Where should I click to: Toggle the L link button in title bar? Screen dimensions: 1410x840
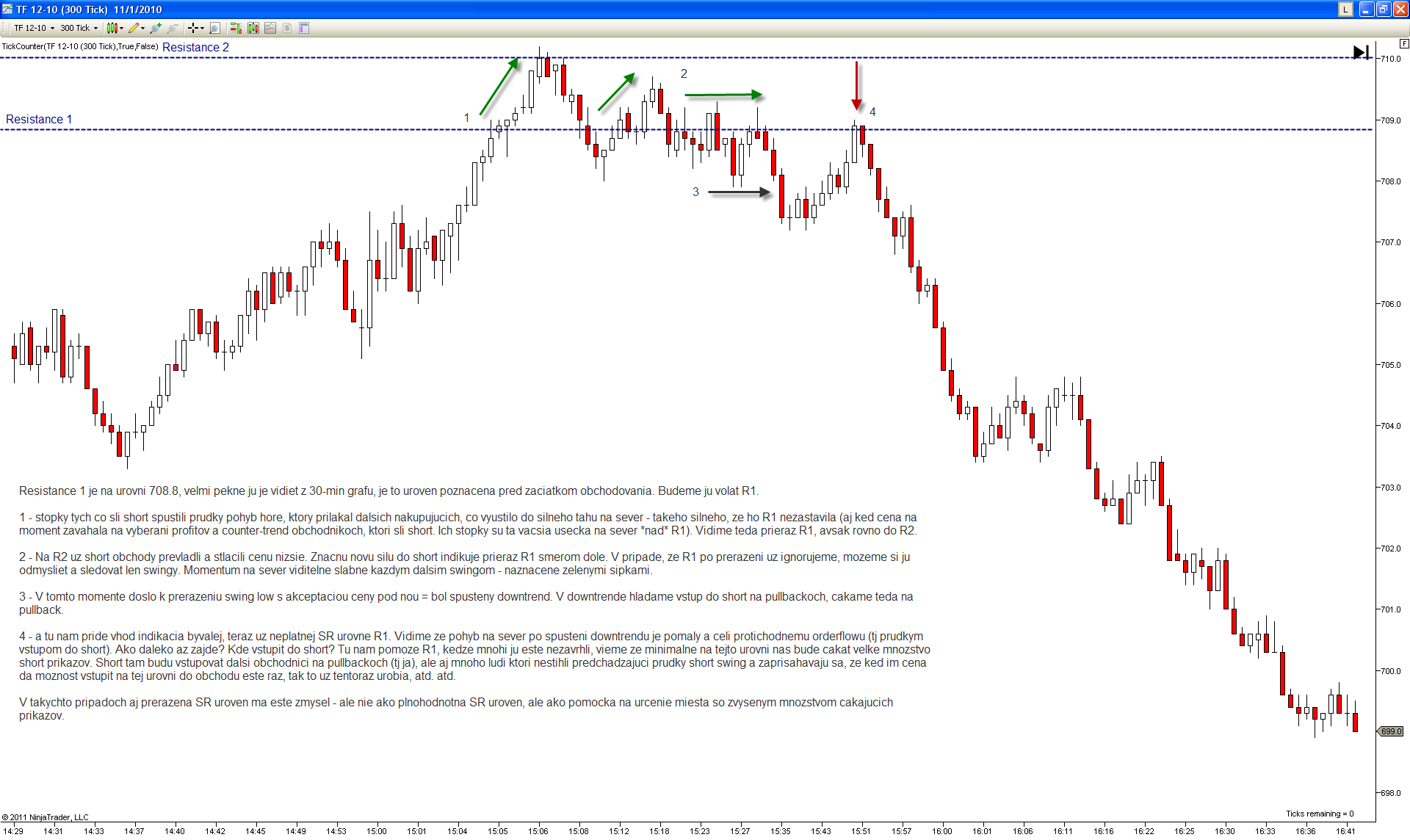click(x=1345, y=10)
